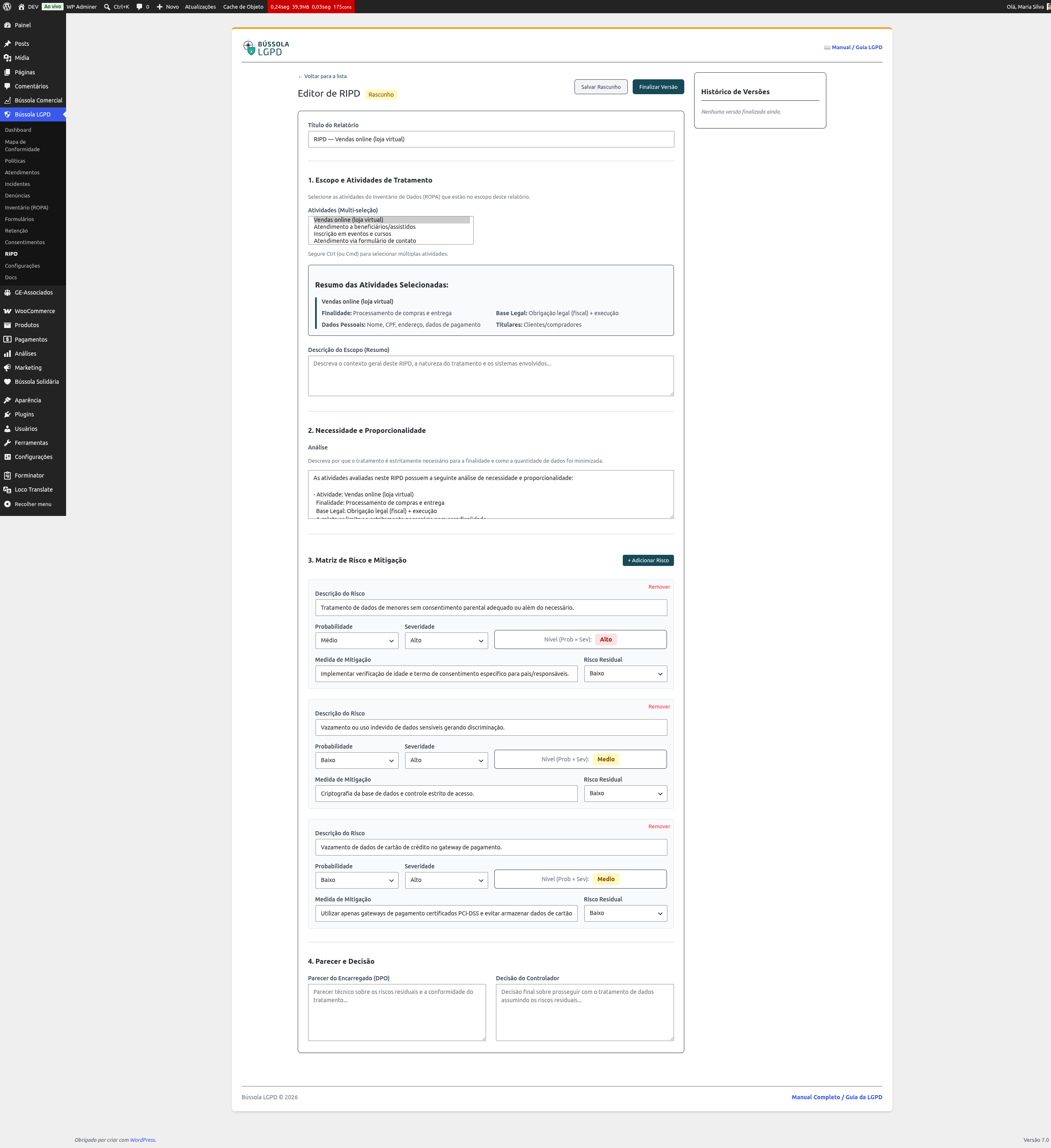
Task: Open Probabilidade dropdown for dados sensíveis risk
Action: click(x=356, y=760)
